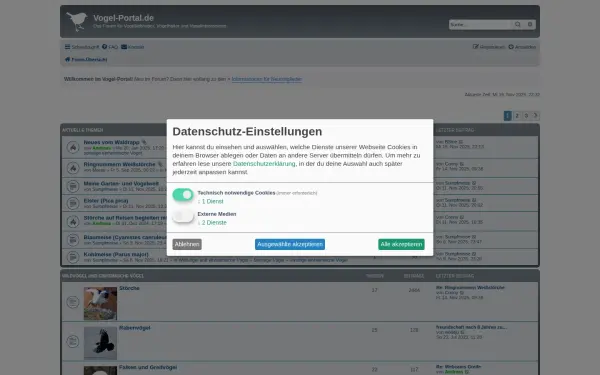Screen dimensions: 600x375
Task: Open topic Meine Garten- und Vogelwelt
Action: (x=121, y=184)
